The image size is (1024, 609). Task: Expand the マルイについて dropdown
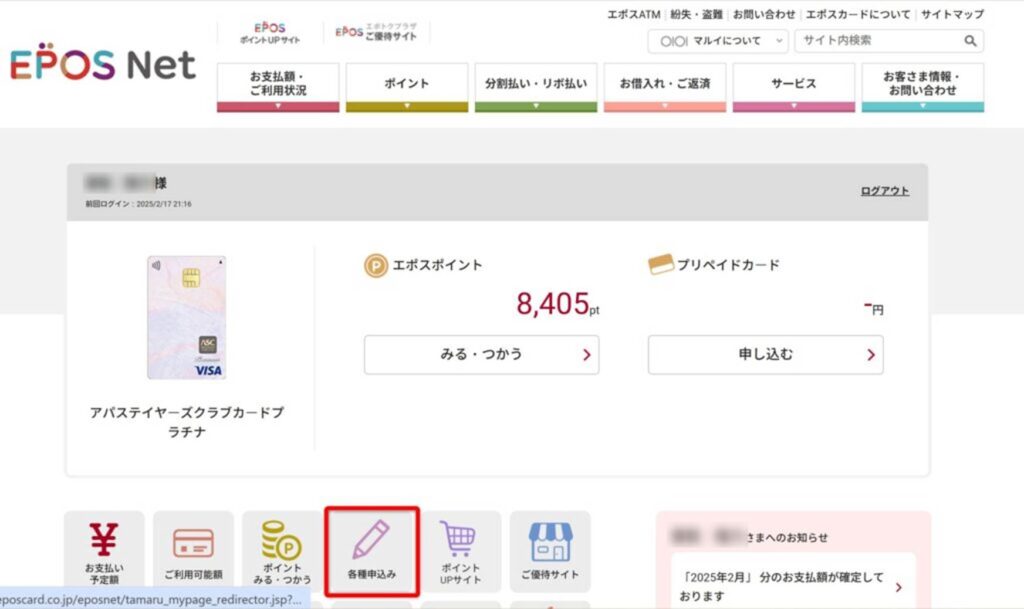click(718, 41)
